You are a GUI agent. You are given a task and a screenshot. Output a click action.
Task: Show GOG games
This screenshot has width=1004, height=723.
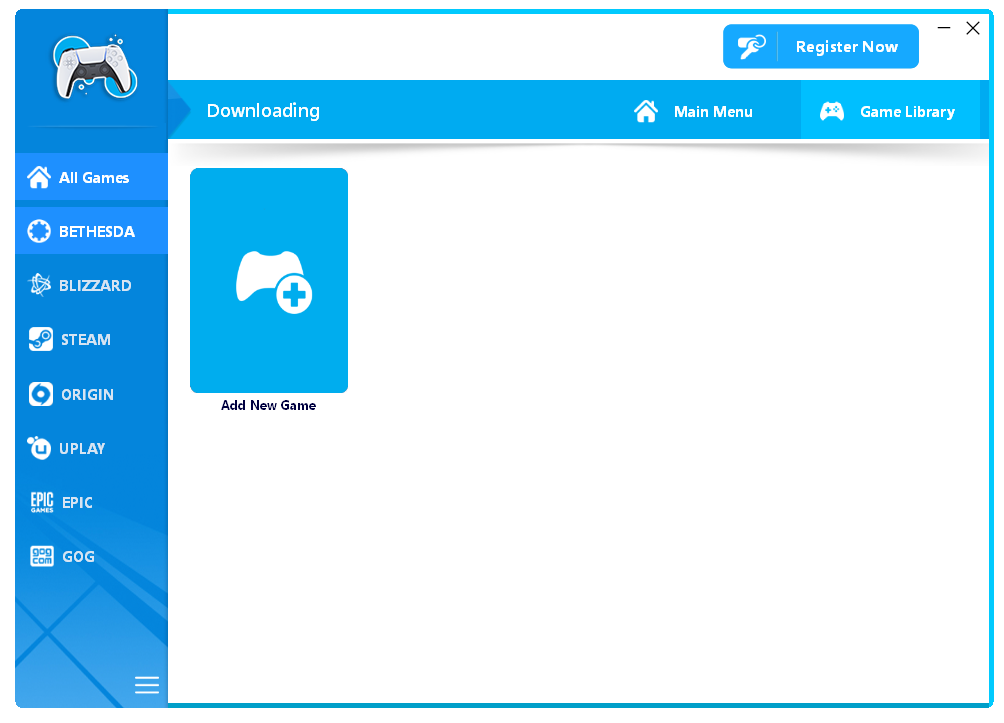[x=92, y=556]
